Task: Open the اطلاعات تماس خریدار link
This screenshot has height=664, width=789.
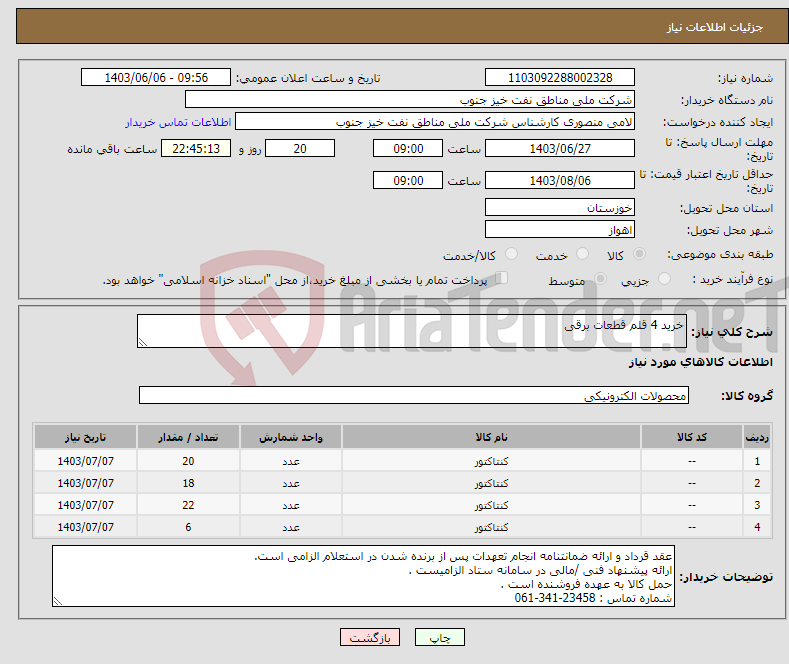Action: tap(178, 122)
